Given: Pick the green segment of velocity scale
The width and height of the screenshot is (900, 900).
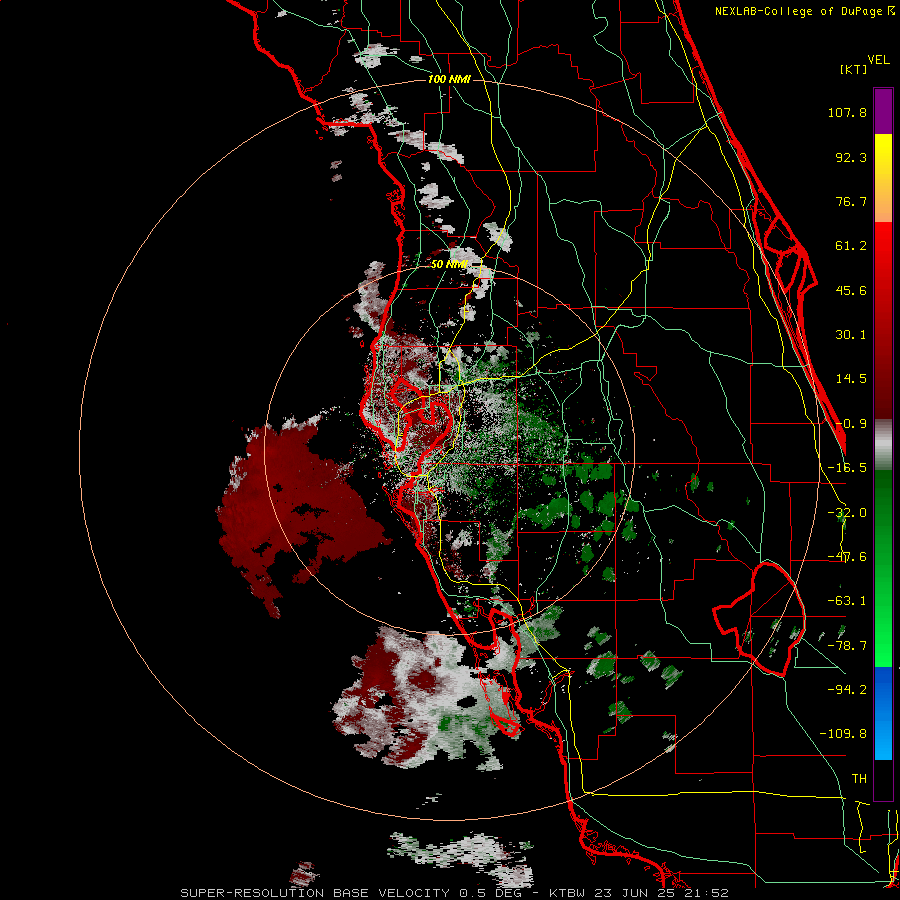Looking at the screenshot, I should click(883, 568).
